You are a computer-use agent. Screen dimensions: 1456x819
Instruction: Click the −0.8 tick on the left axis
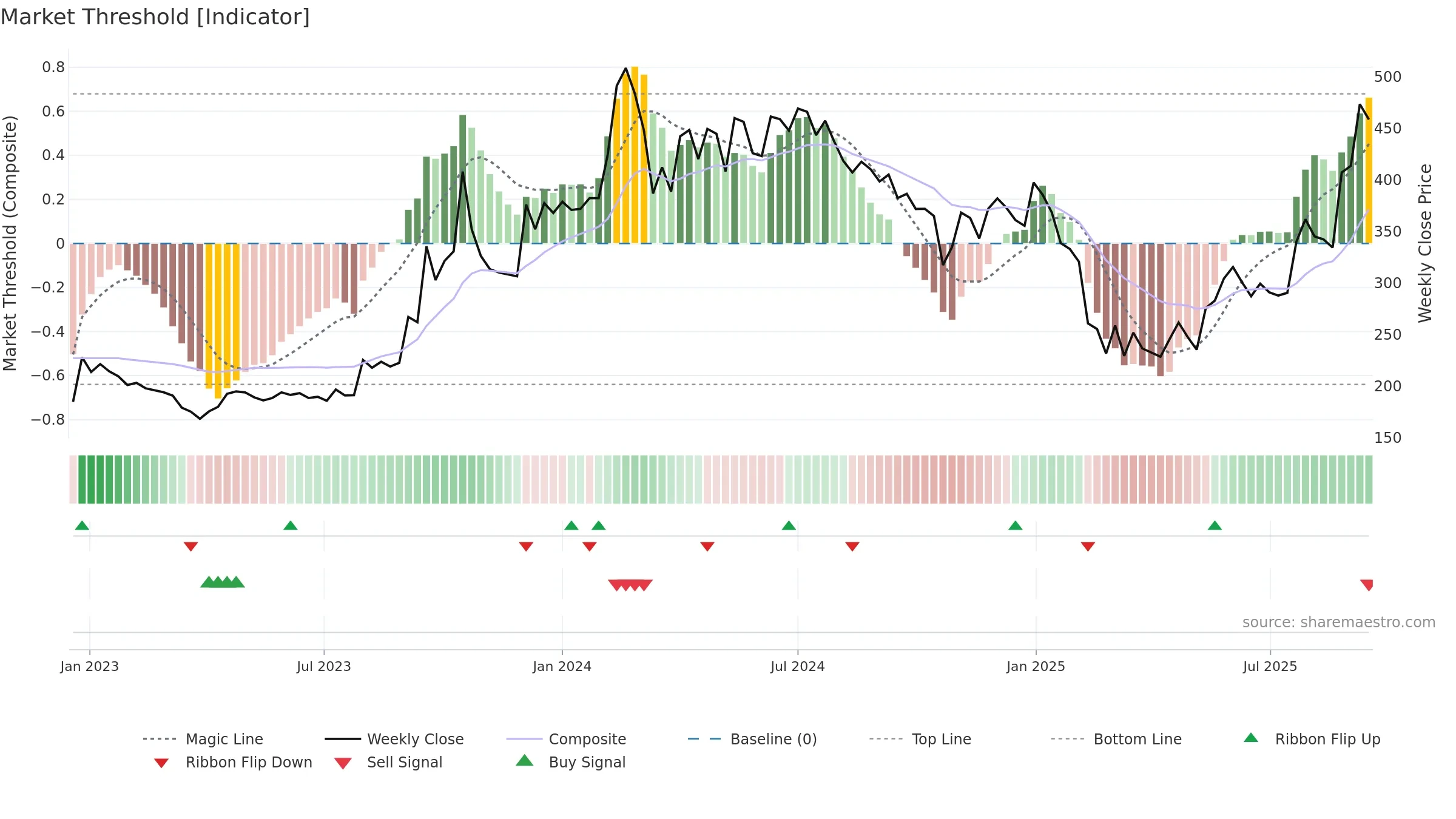[x=48, y=420]
